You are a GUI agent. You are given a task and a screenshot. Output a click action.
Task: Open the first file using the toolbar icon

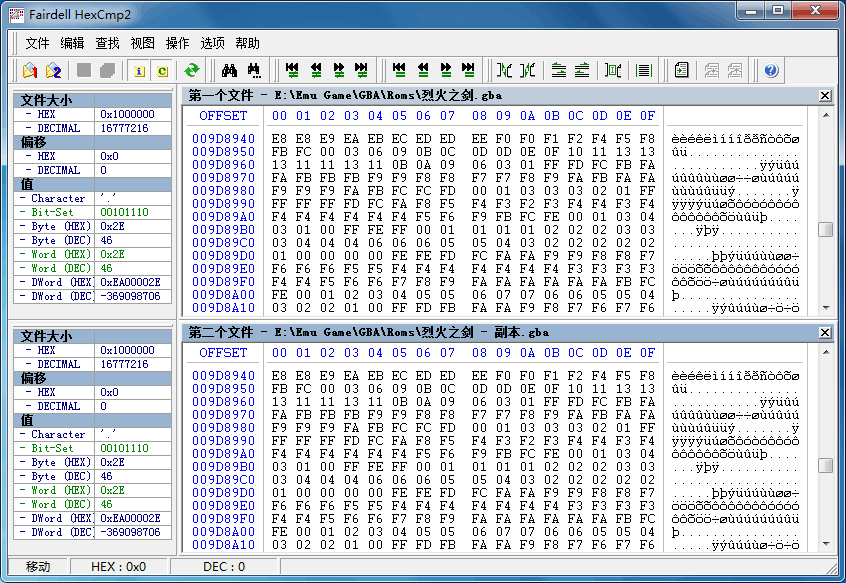tap(28, 70)
